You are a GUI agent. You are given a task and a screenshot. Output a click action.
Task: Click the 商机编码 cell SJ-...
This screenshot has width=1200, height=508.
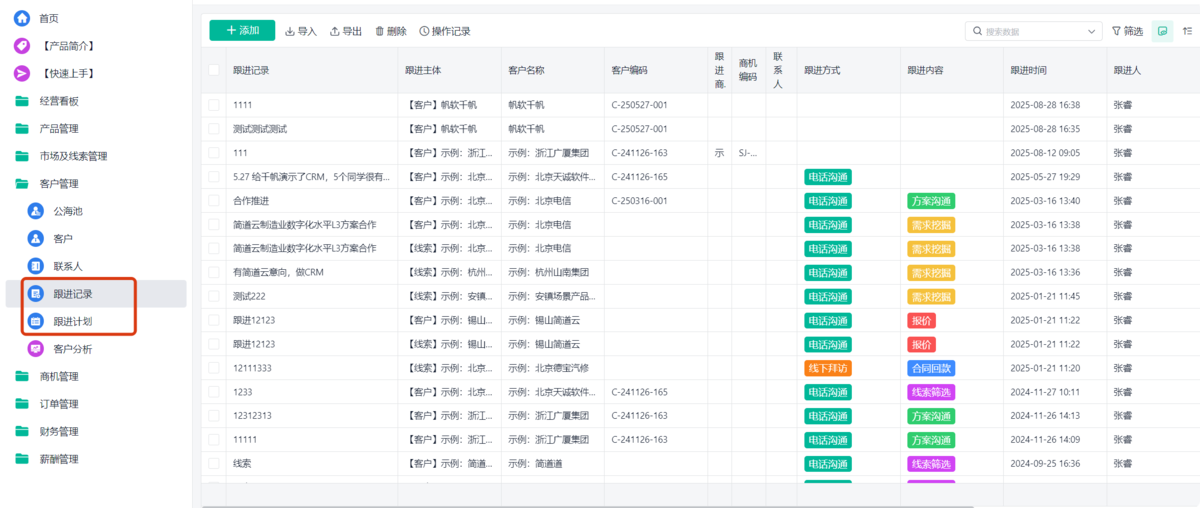tap(748, 153)
